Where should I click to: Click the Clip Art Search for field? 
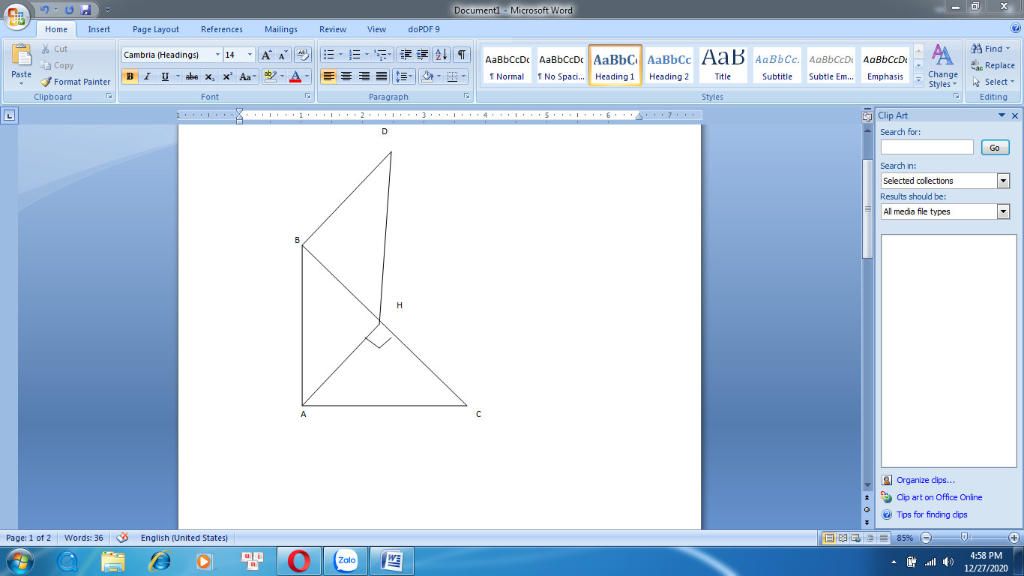click(x=926, y=148)
